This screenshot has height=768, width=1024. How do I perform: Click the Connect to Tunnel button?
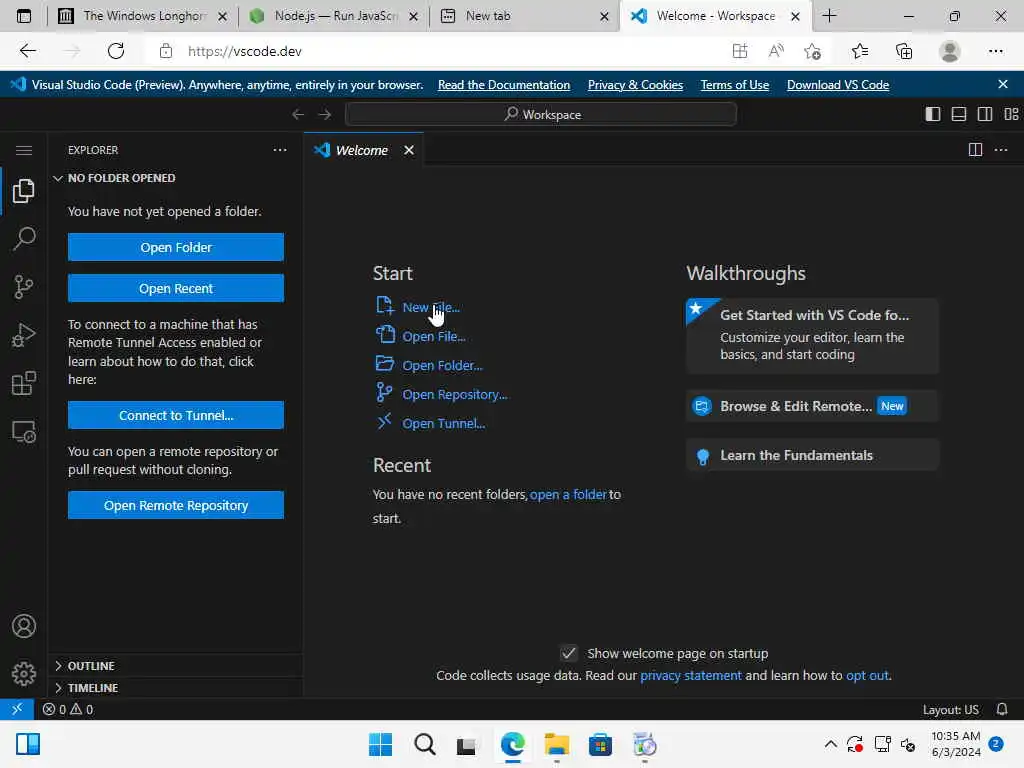coord(176,415)
